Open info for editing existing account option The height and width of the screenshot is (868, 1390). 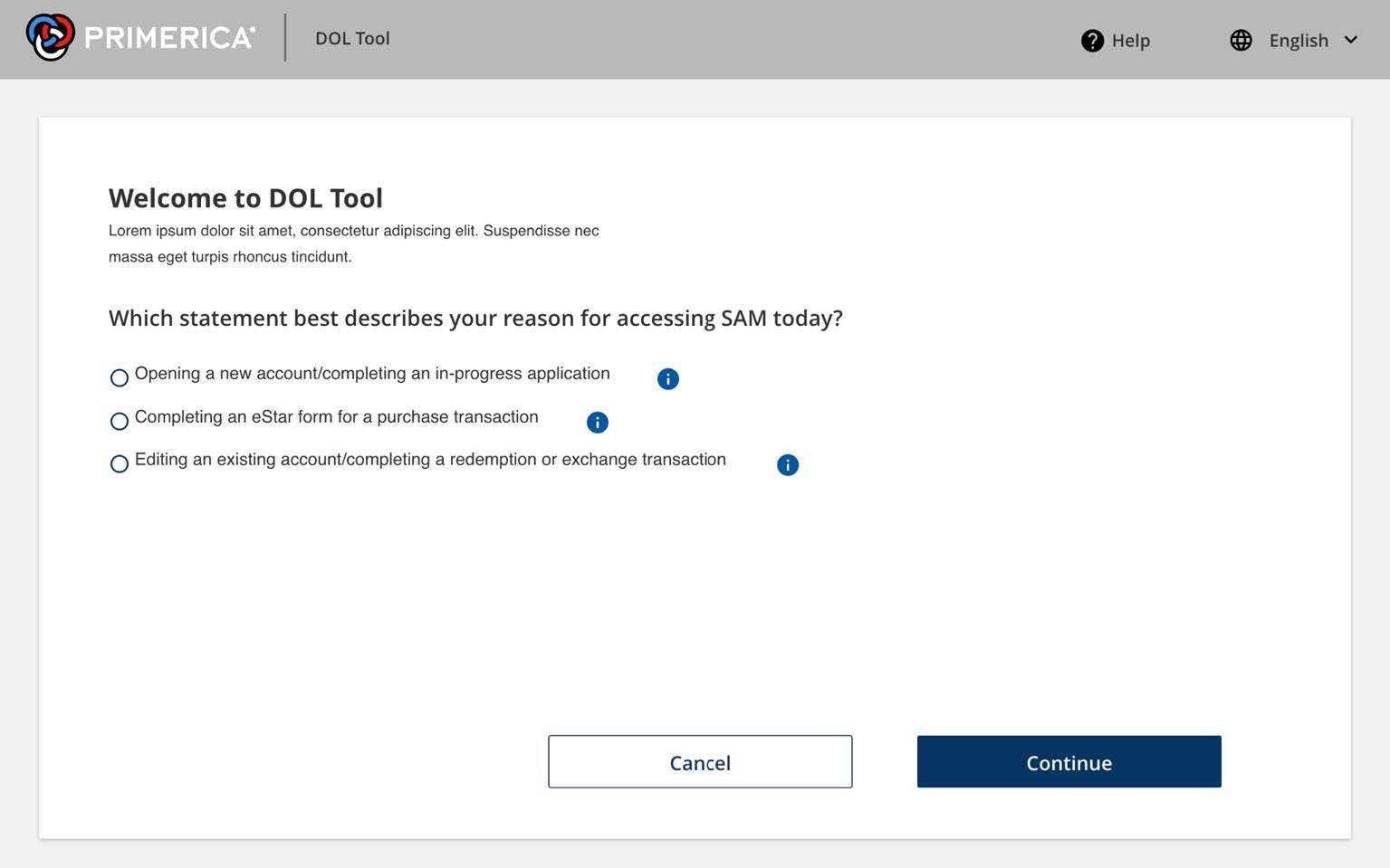click(788, 464)
